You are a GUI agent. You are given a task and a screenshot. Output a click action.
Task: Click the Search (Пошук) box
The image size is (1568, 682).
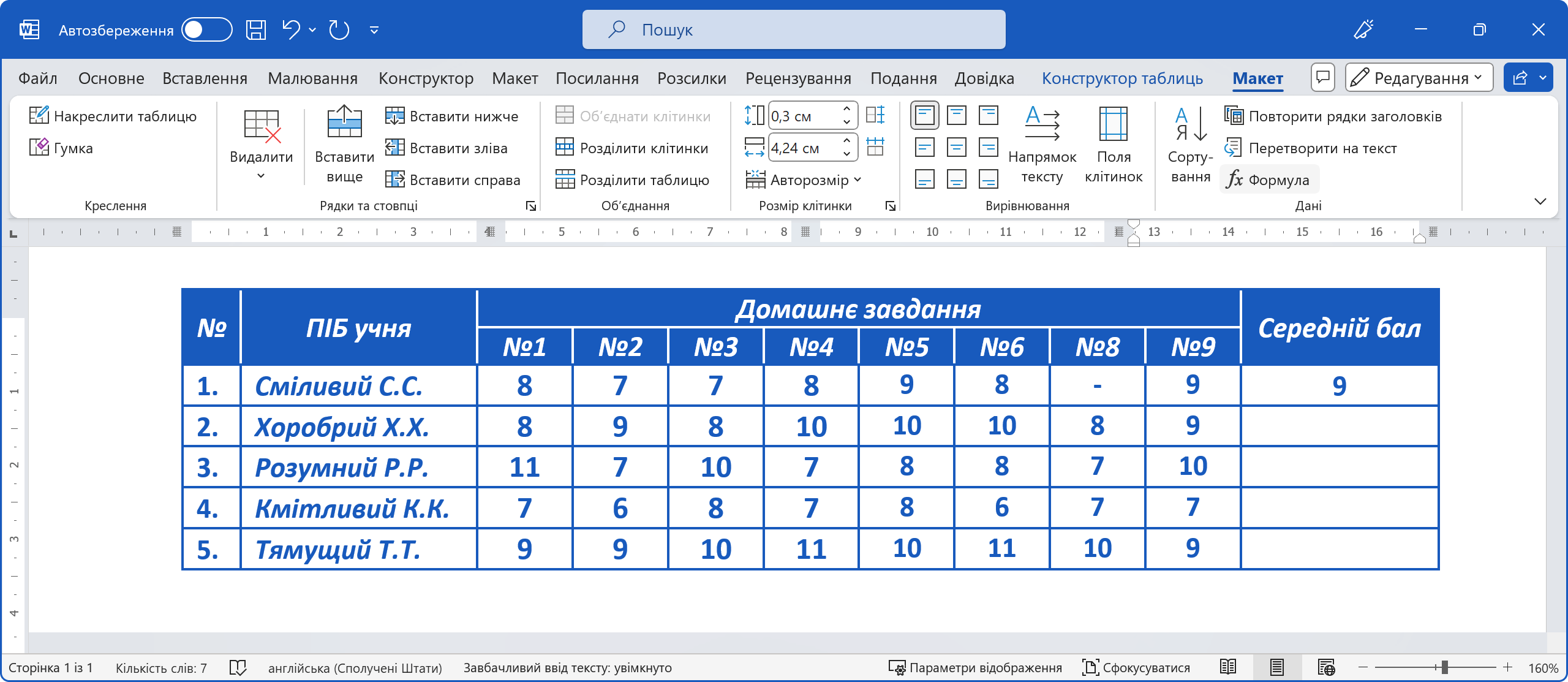click(794, 29)
